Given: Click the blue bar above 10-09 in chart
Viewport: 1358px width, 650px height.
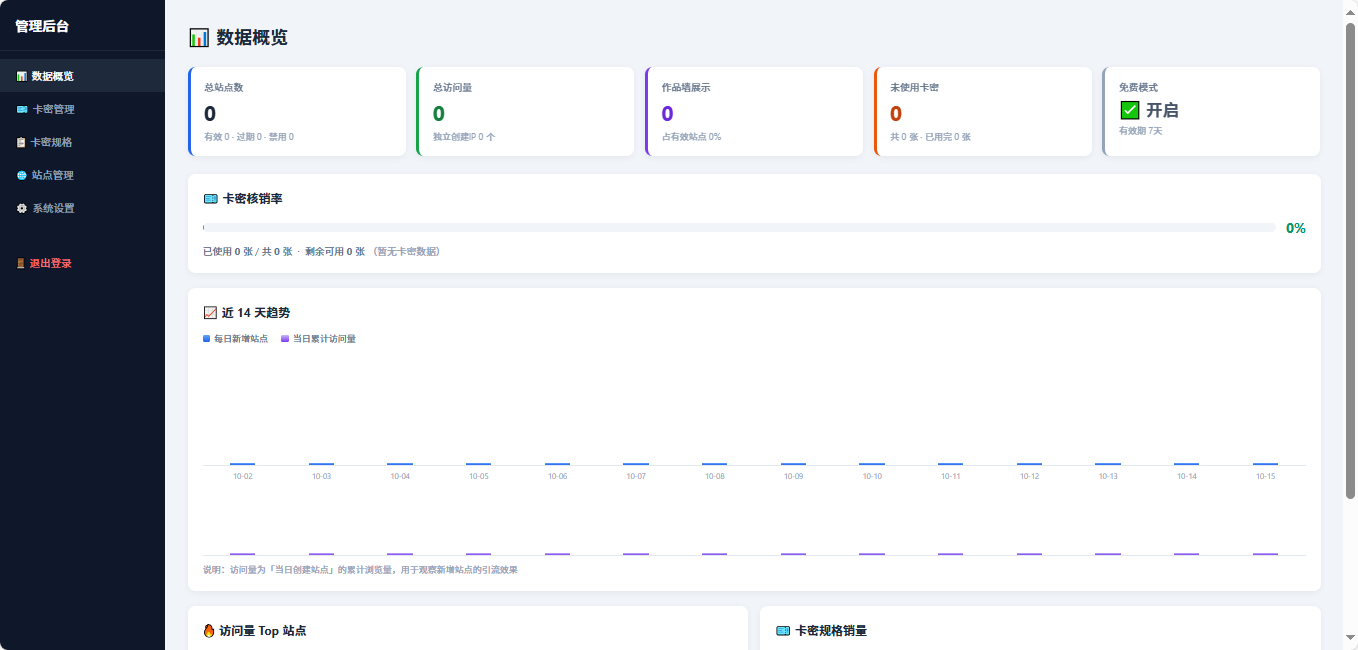Looking at the screenshot, I should click(x=793, y=464).
